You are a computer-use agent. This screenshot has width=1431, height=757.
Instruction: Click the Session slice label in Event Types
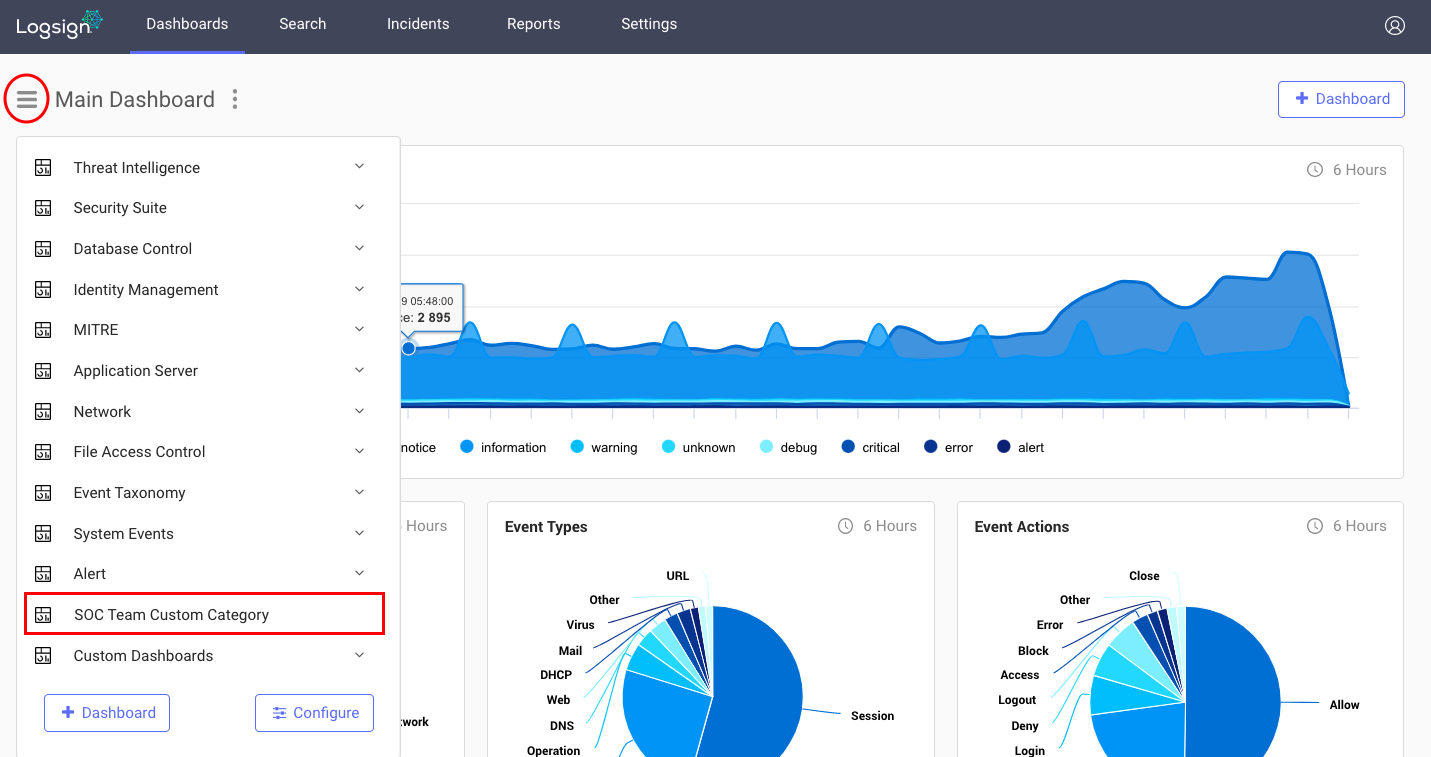872,716
